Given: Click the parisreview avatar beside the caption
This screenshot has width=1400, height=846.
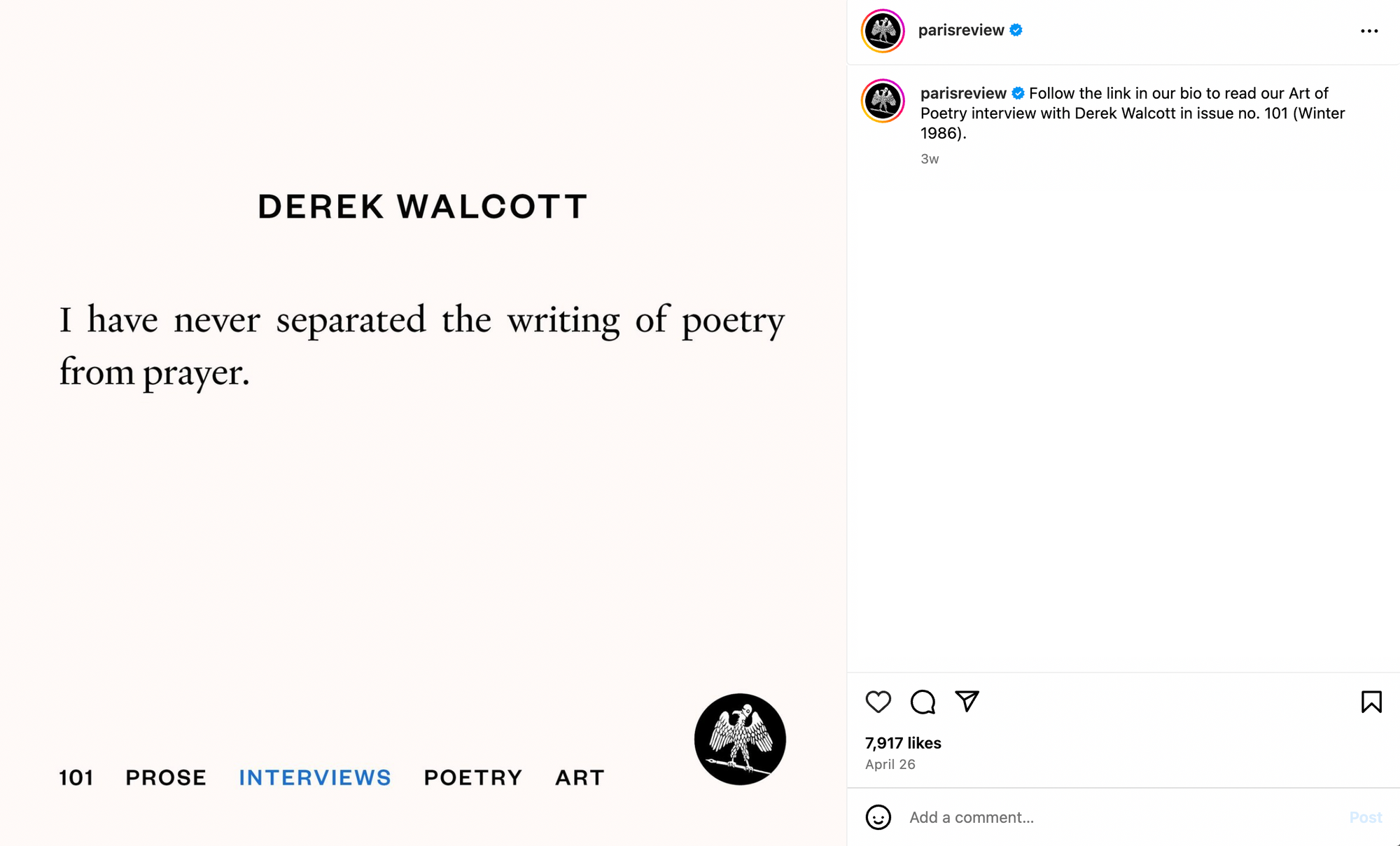Looking at the screenshot, I should point(883,102).
